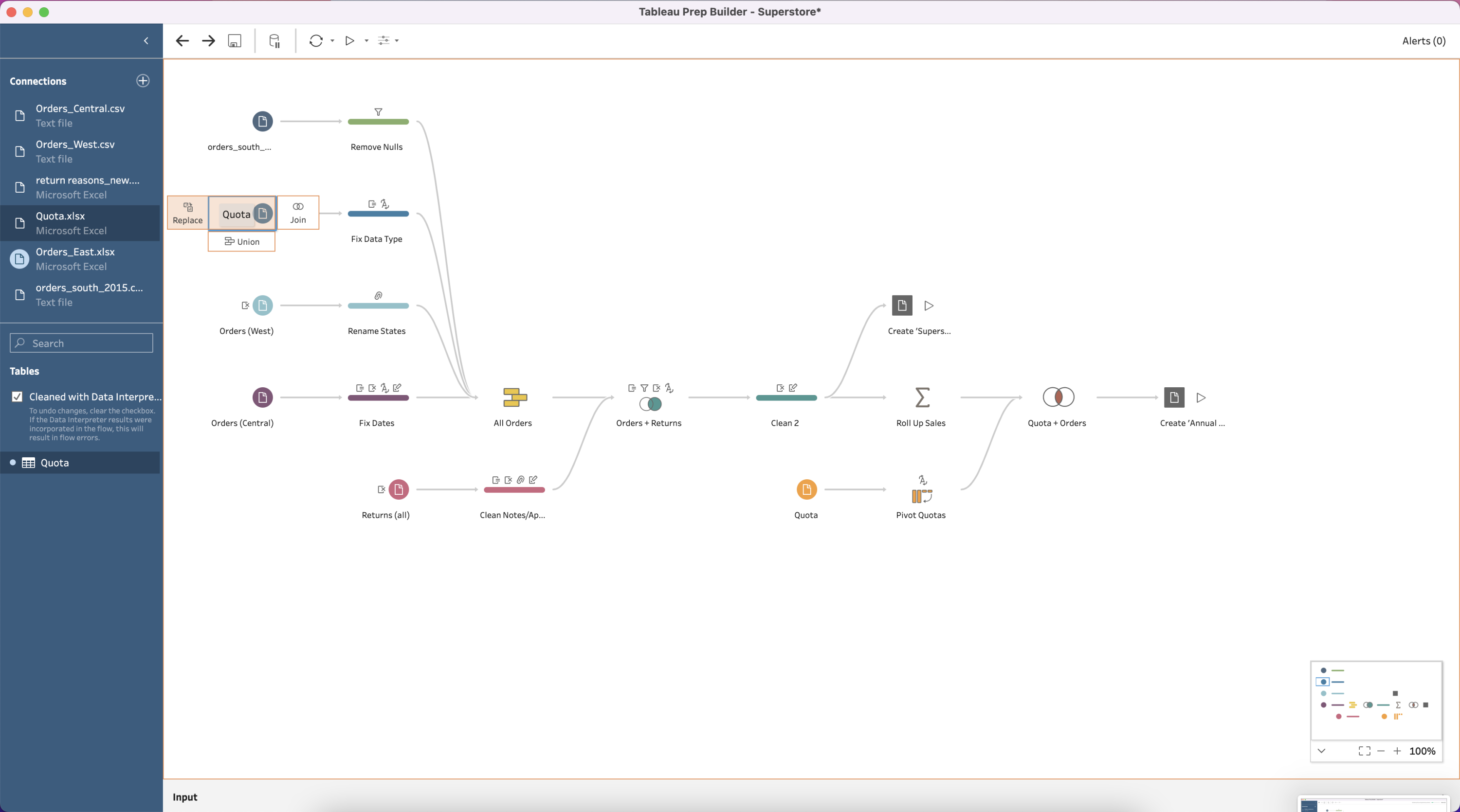Click the preview thumbnail at bottom right
The height and width of the screenshot is (812, 1460).
tap(1373, 804)
